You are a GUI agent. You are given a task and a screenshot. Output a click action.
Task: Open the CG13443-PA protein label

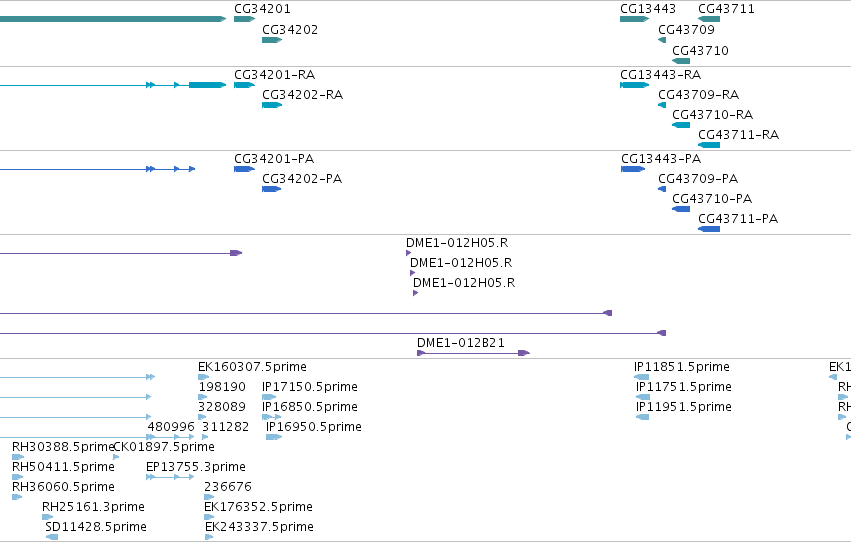661,158
